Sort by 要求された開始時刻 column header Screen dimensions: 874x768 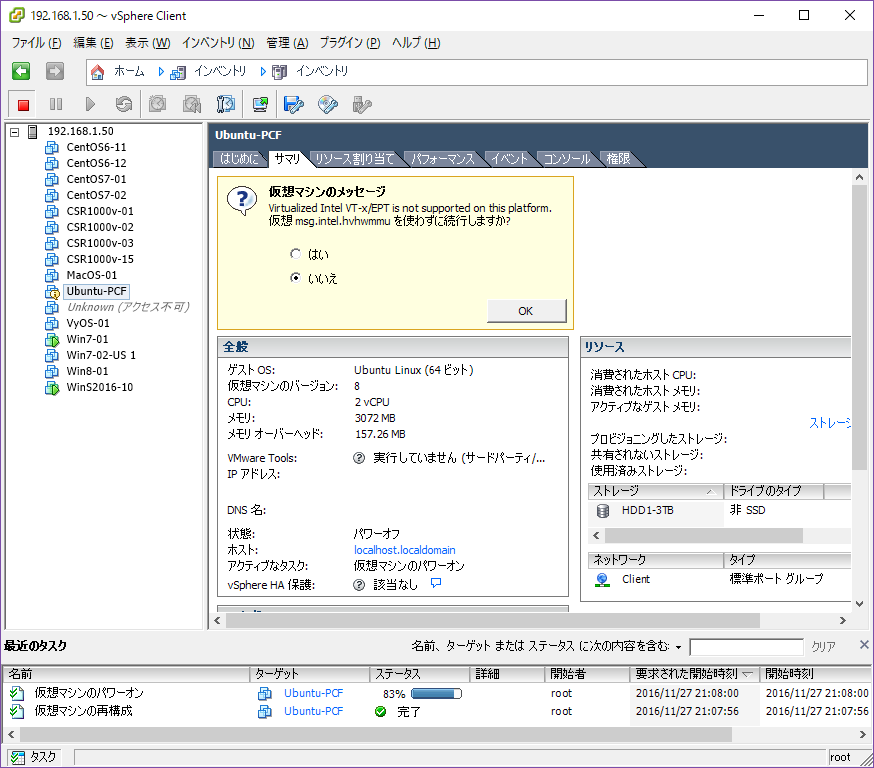tap(694, 674)
